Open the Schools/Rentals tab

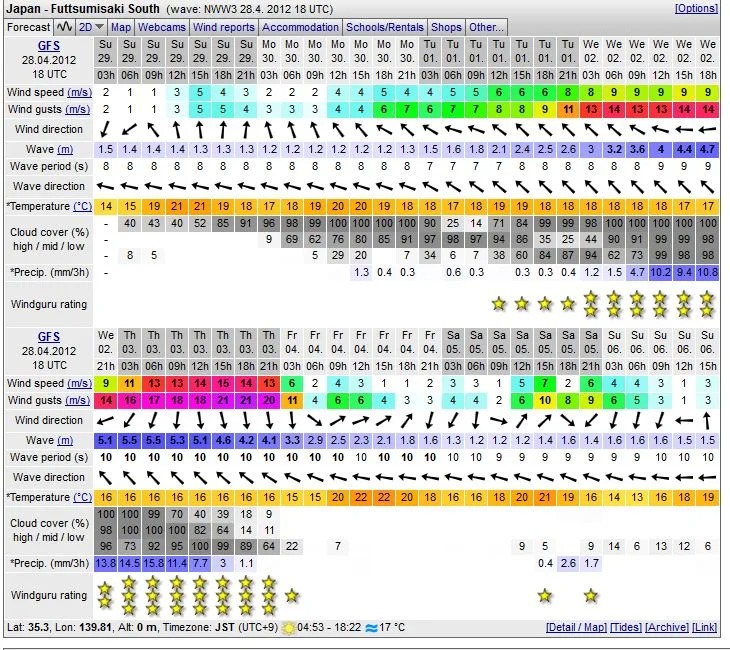[x=385, y=27]
